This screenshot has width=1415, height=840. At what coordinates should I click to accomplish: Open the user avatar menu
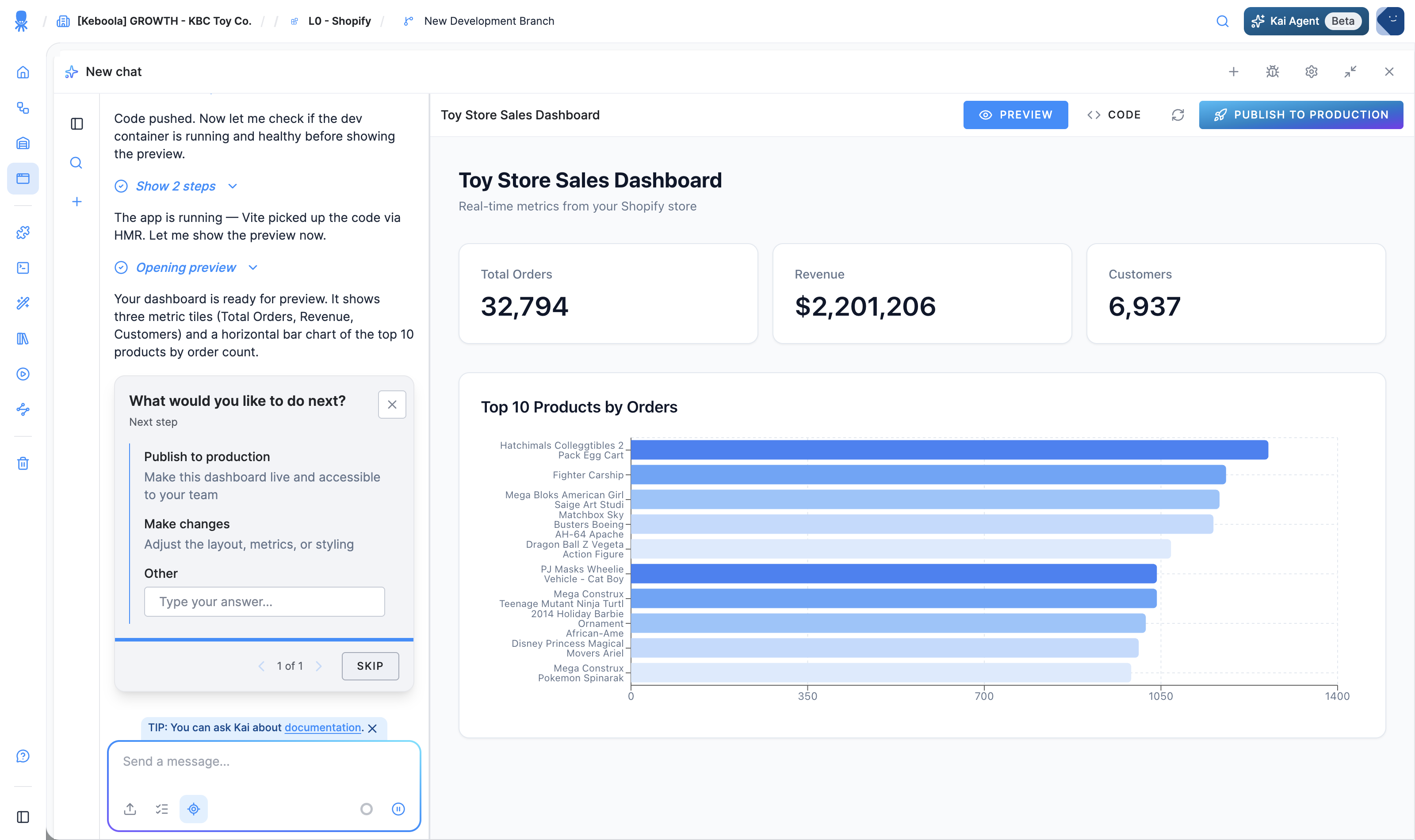click(x=1390, y=22)
